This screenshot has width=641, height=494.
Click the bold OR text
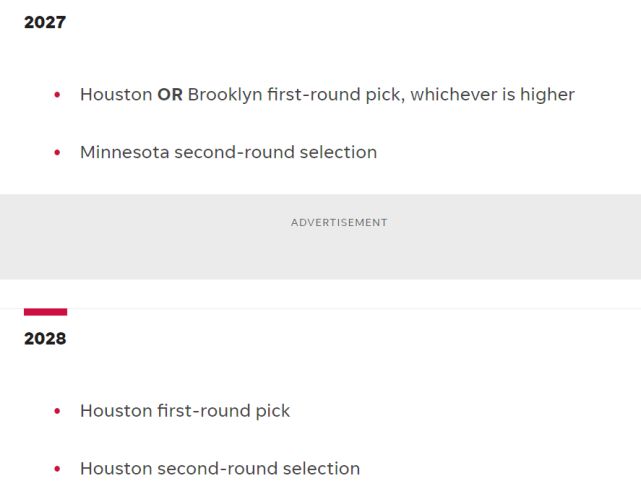coord(170,95)
